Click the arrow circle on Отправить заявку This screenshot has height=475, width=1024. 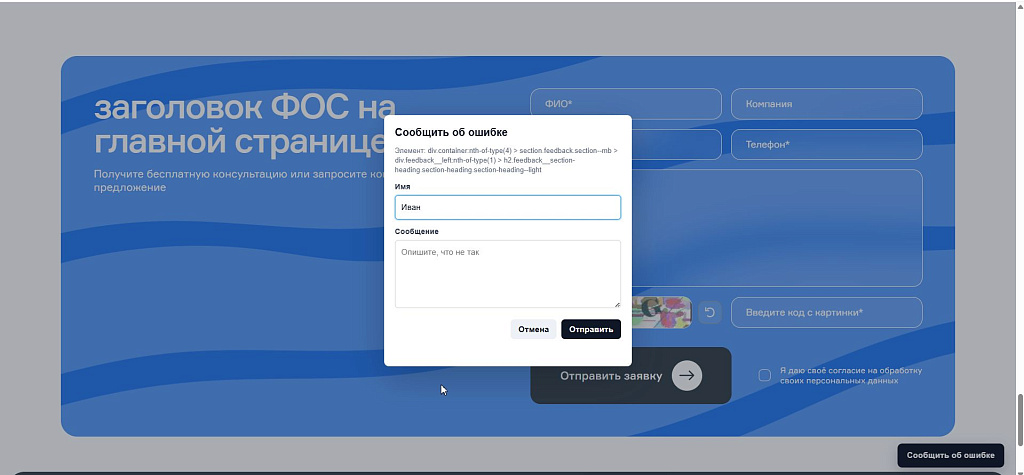pyautogui.click(x=686, y=376)
